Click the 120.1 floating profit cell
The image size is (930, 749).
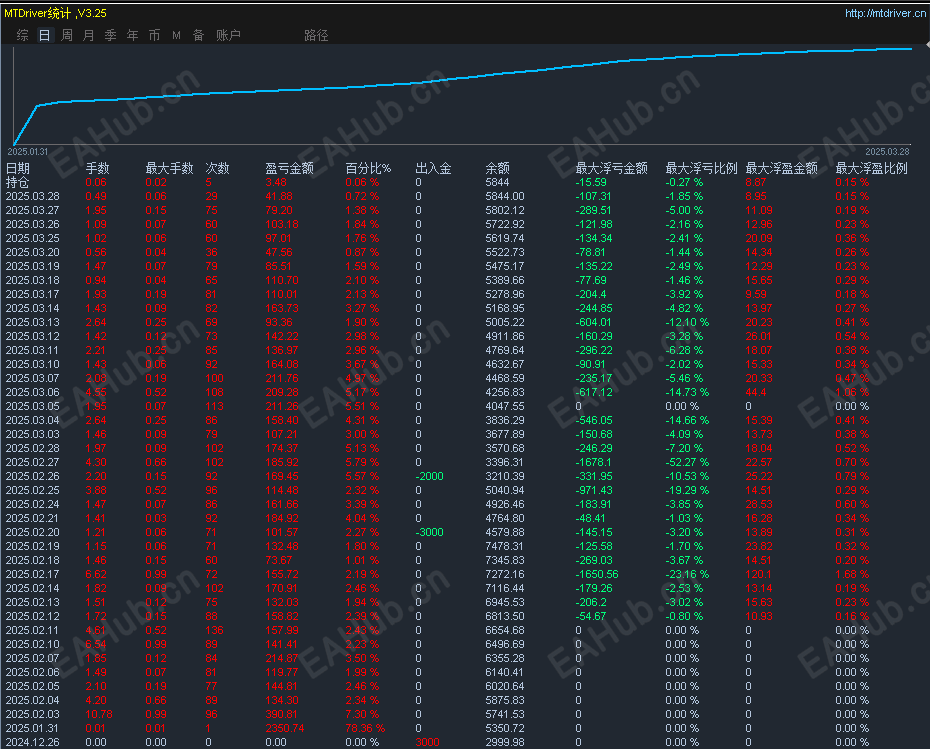coord(759,575)
